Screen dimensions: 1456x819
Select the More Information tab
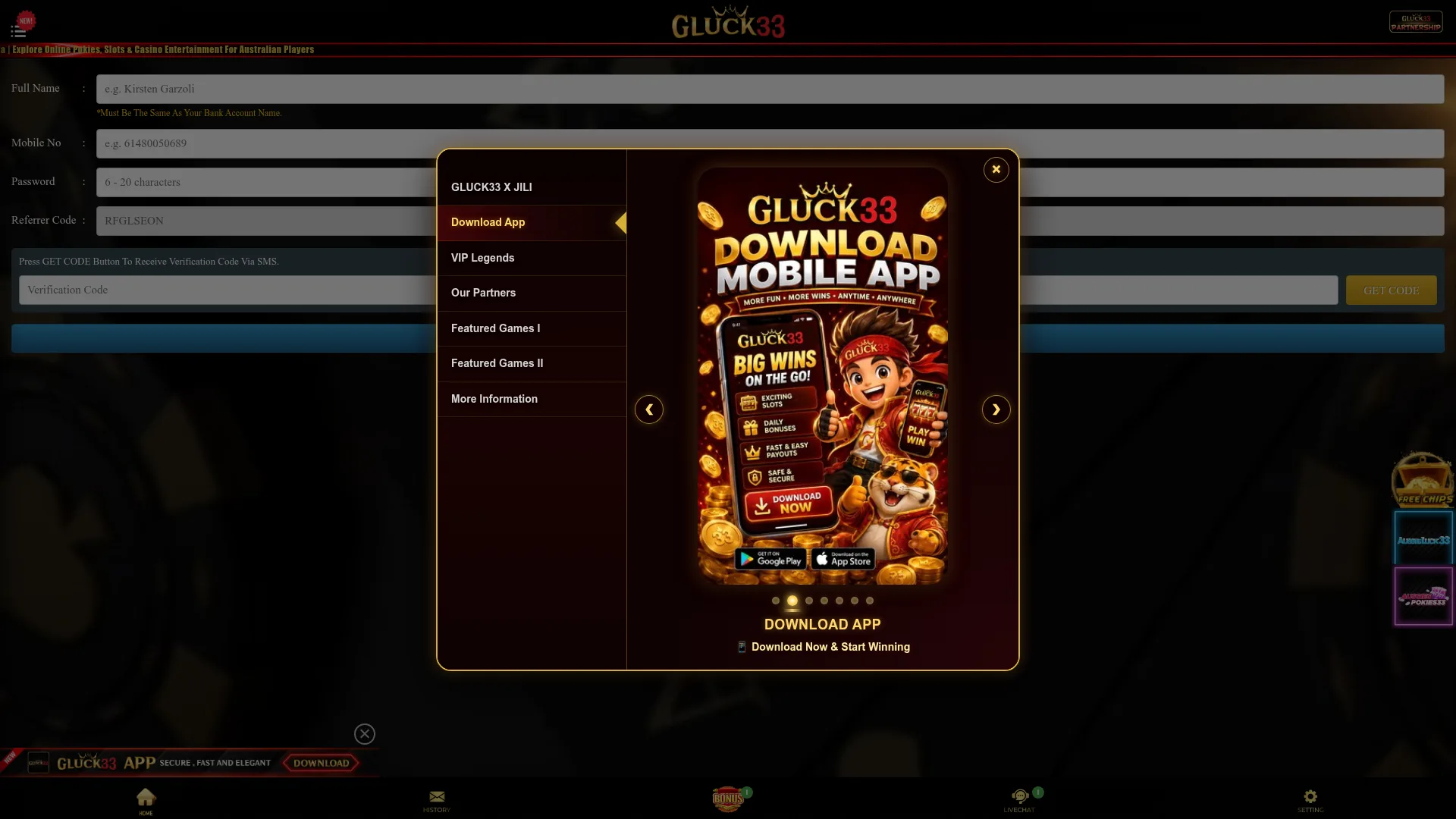coord(532,399)
